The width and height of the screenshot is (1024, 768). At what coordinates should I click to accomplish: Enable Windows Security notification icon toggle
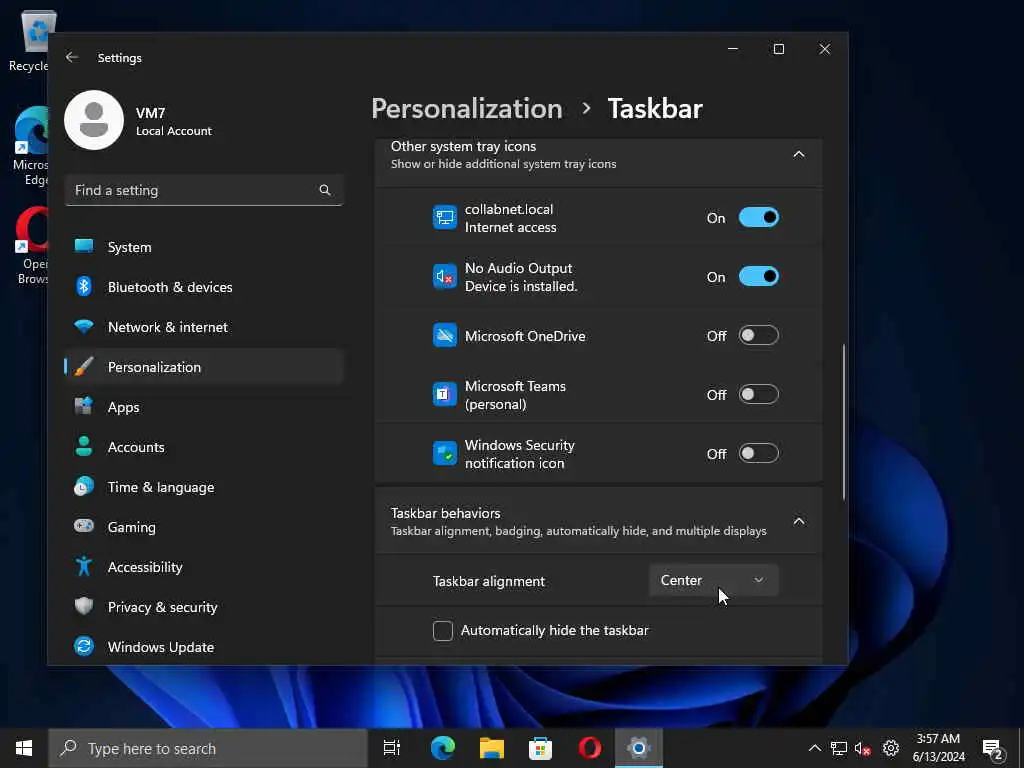click(759, 453)
